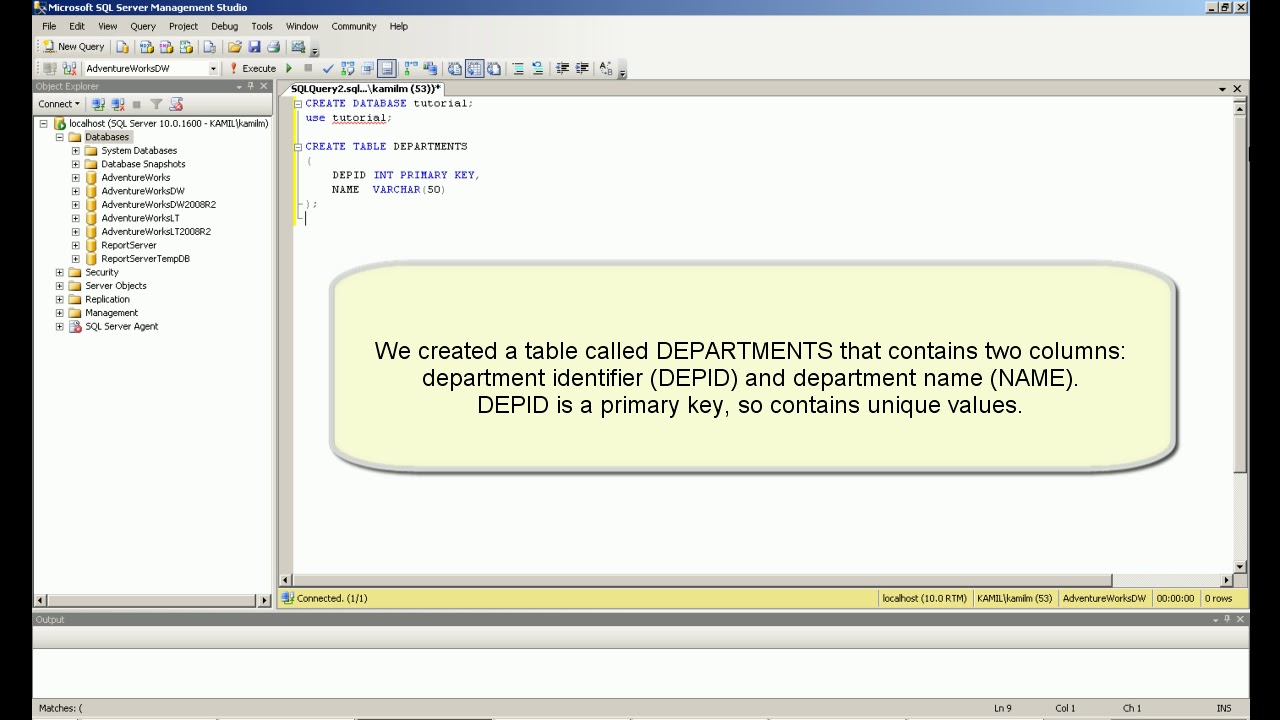Click Object Explorer connect server icon
The image size is (1280, 720).
click(x=98, y=104)
